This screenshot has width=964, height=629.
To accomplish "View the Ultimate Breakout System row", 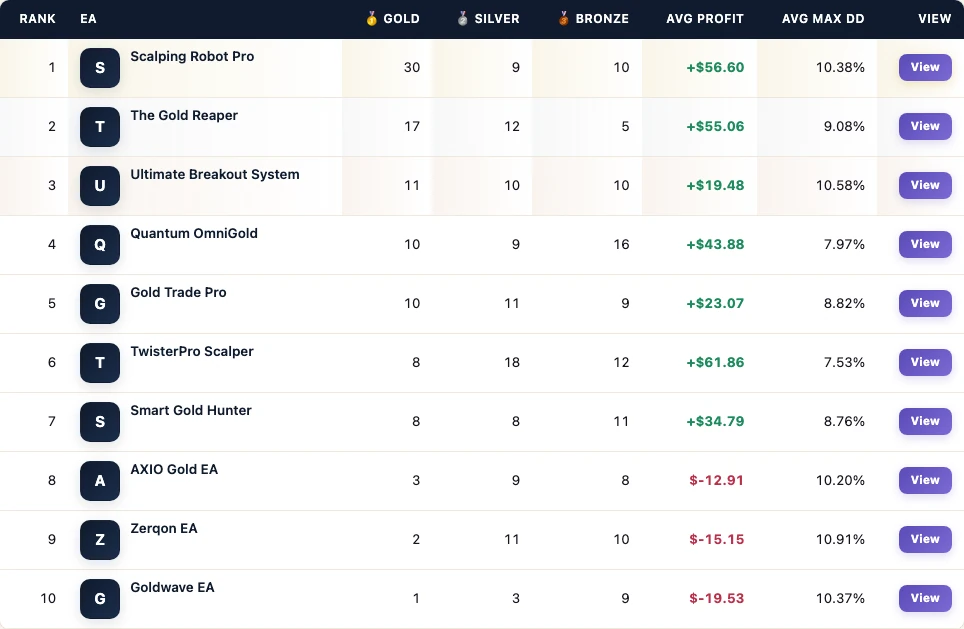I will 925,185.
